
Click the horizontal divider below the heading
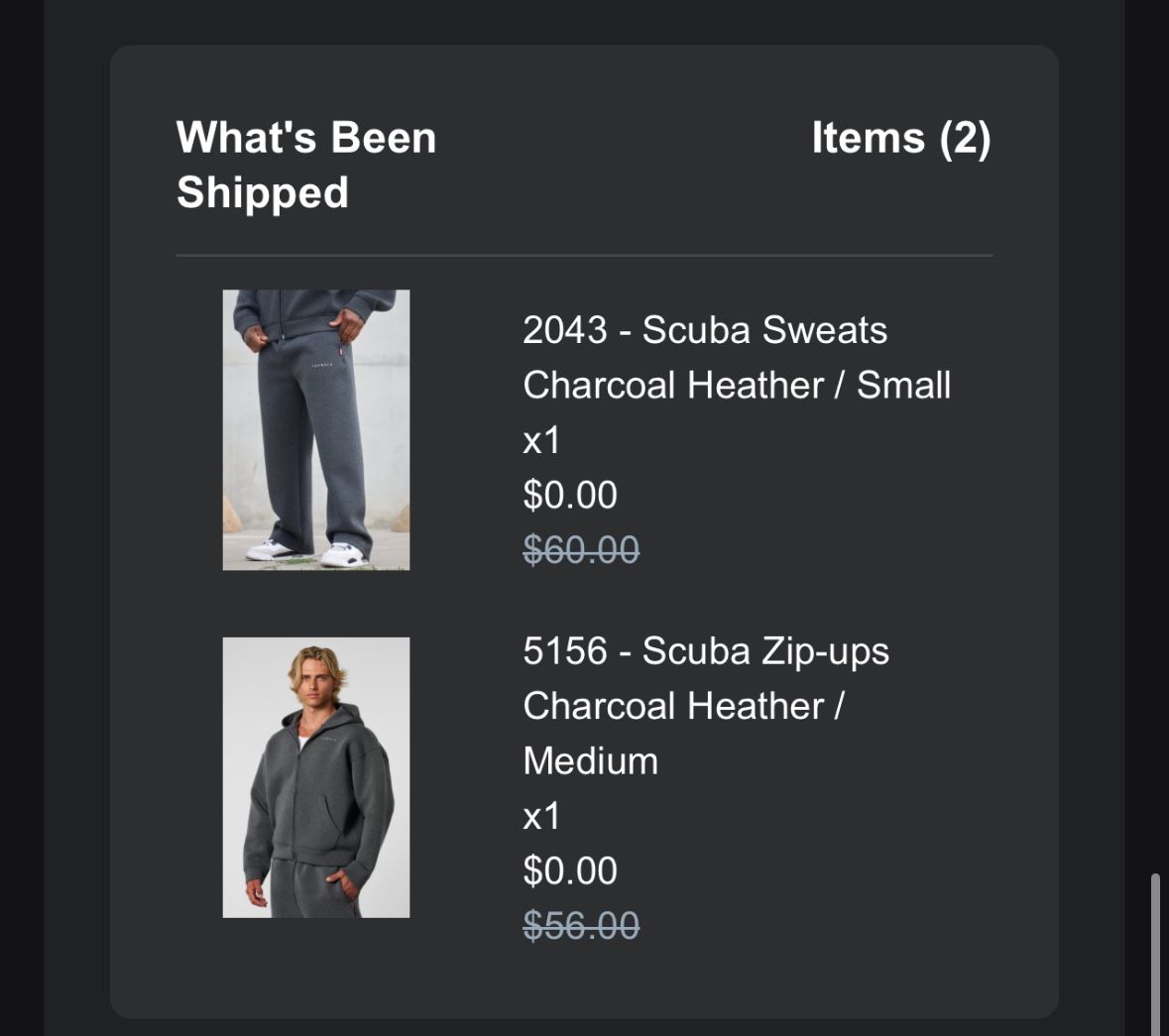pyautogui.click(x=584, y=256)
